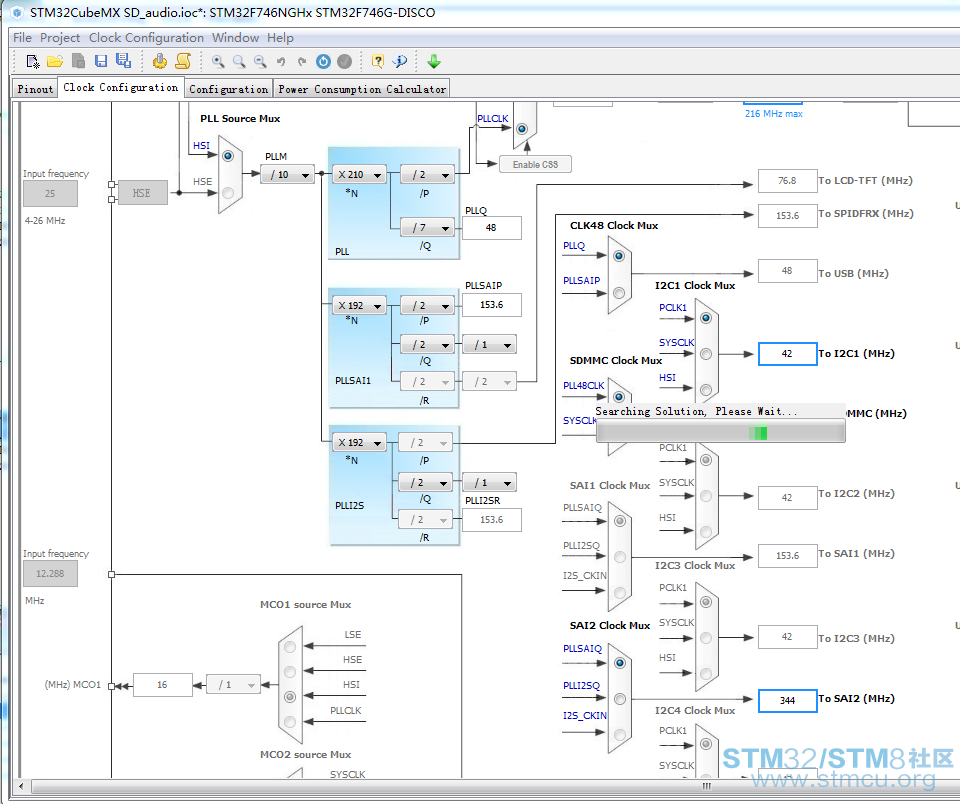Image resolution: width=960 pixels, height=804 pixels.
Task: Select LSE in MCO1 source Mux
Action: click(x=290, y=647)
